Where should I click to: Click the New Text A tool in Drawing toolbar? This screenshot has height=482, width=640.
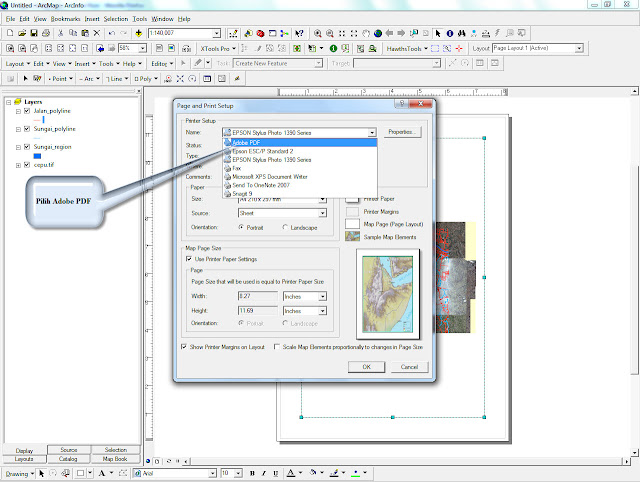[x=102, y=473]
